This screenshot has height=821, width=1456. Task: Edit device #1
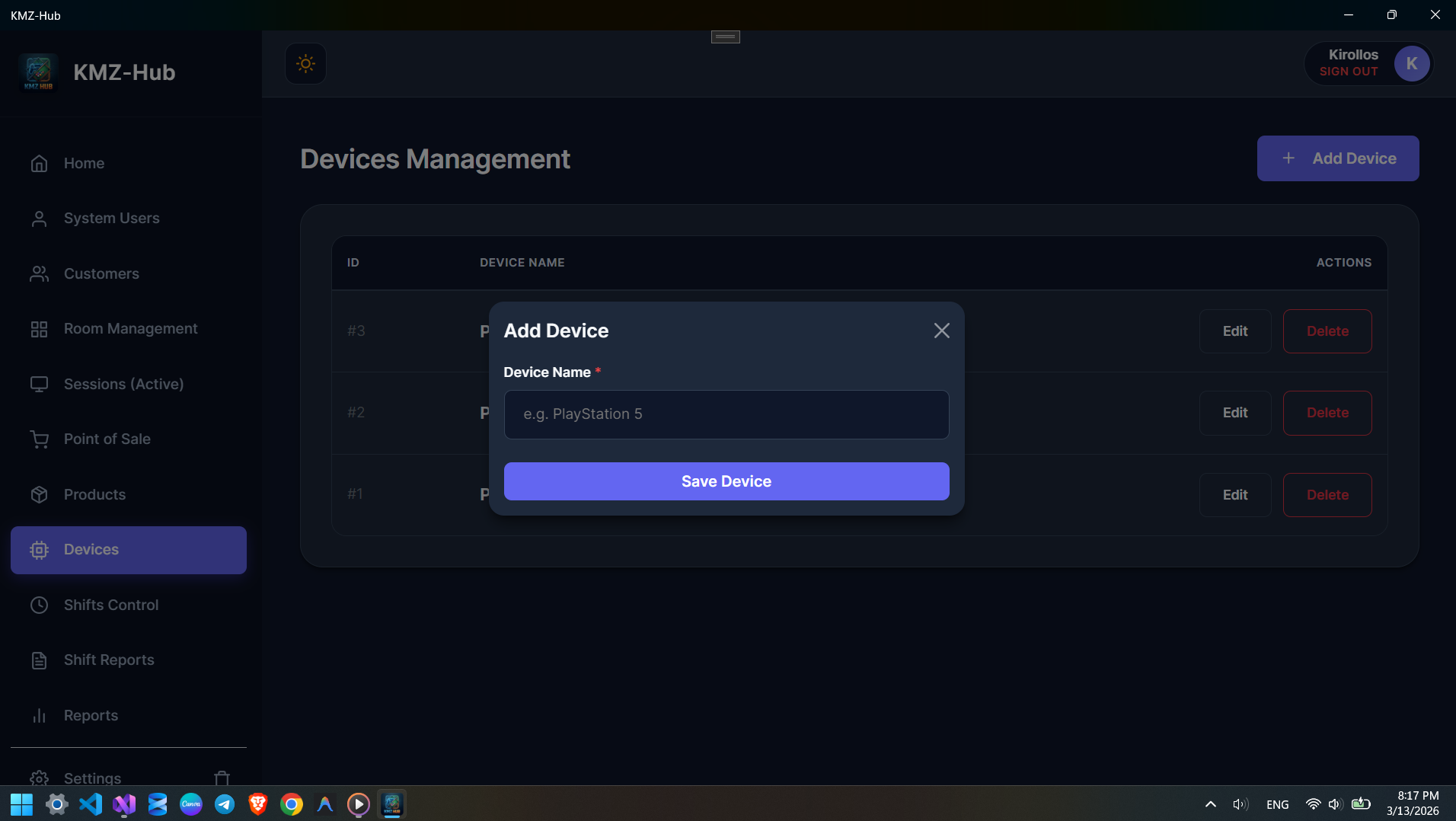click(1234, 495)
